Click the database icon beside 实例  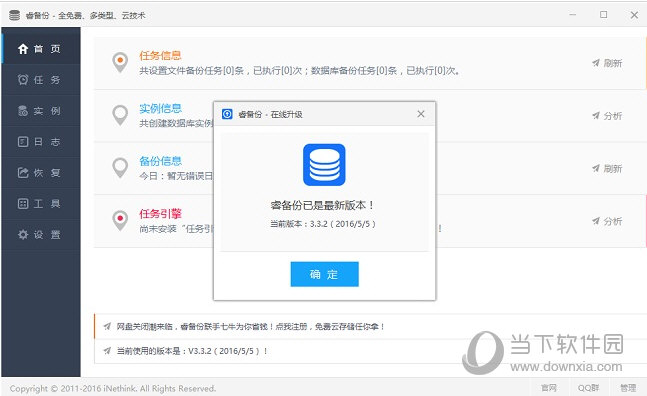23,111
